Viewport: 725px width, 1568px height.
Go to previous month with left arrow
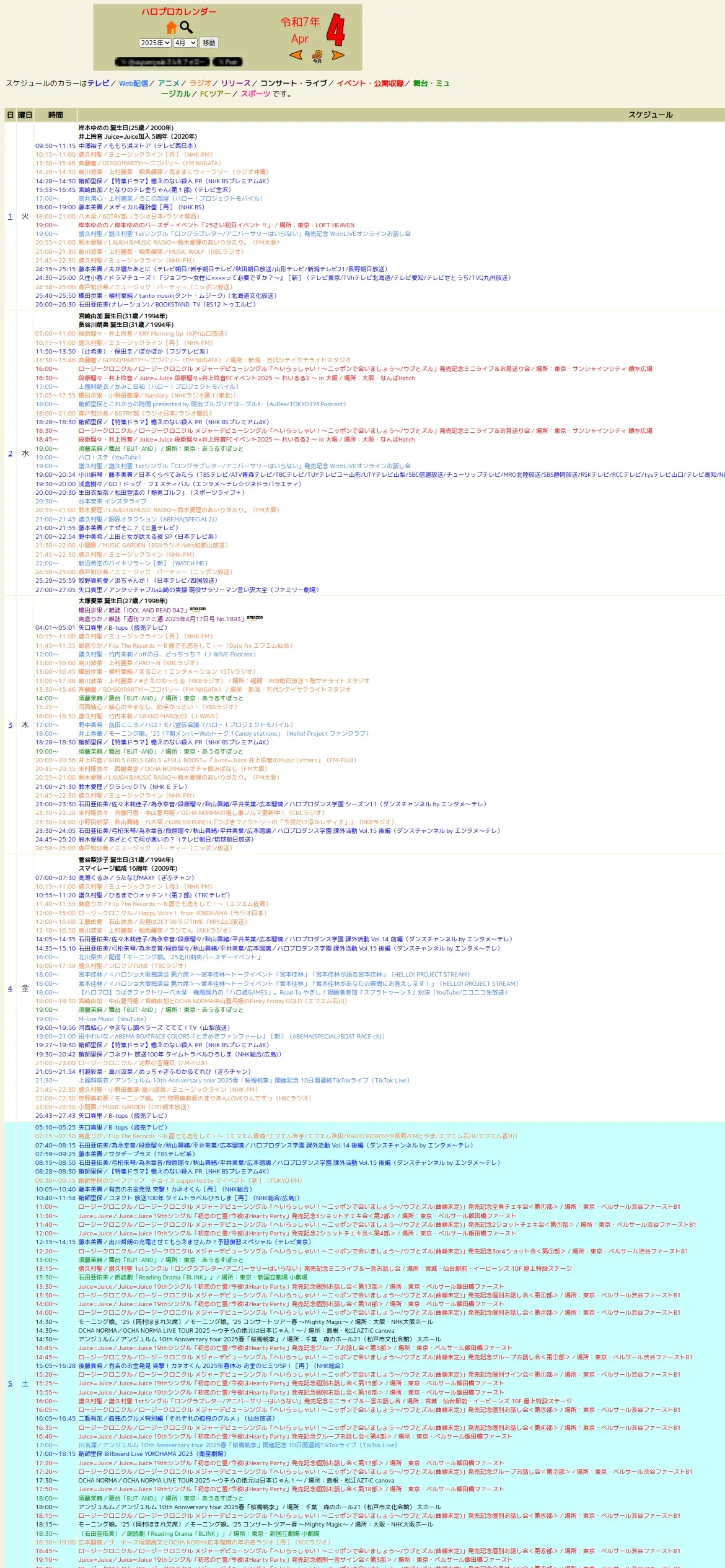296,55
